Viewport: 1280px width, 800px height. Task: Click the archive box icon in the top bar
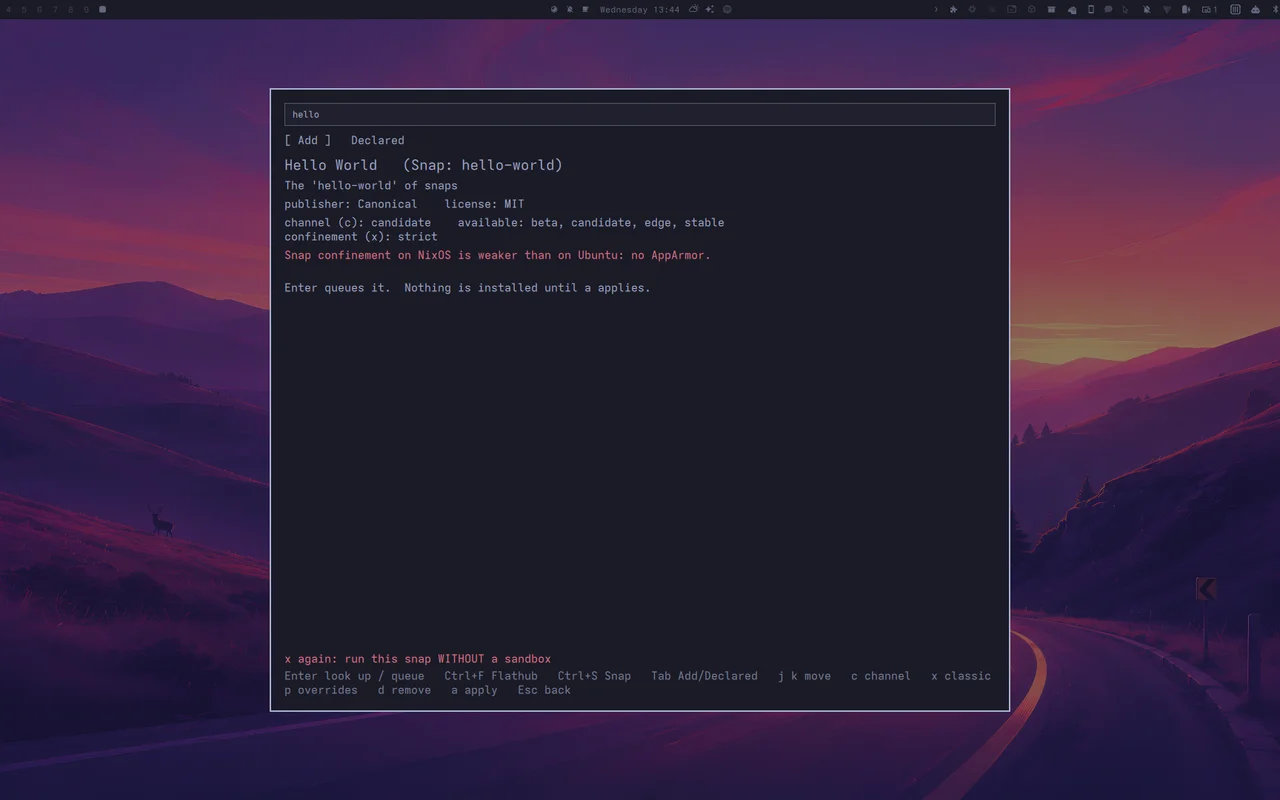tap(1051, 9)
